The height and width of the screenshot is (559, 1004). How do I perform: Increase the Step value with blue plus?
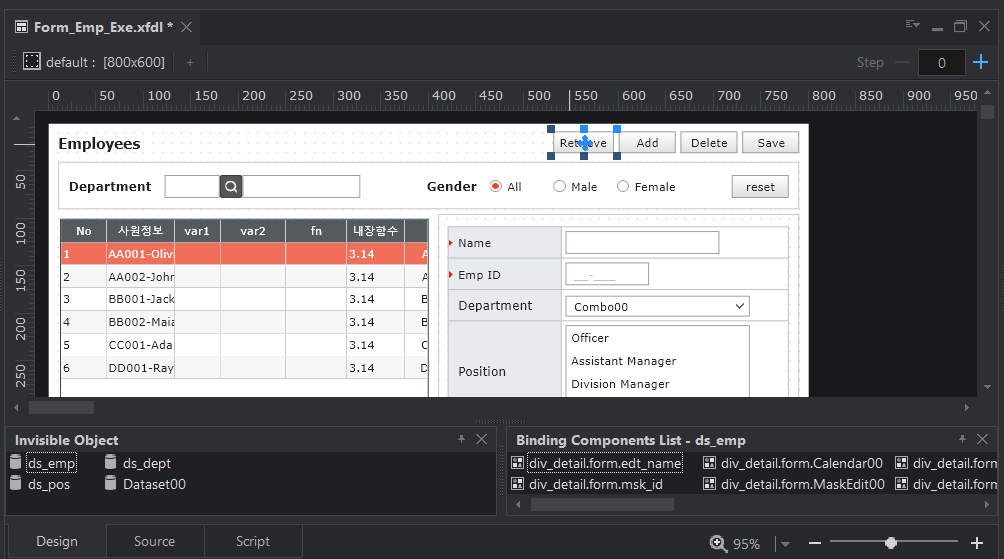pyautogui.click(x=980, y=62)
